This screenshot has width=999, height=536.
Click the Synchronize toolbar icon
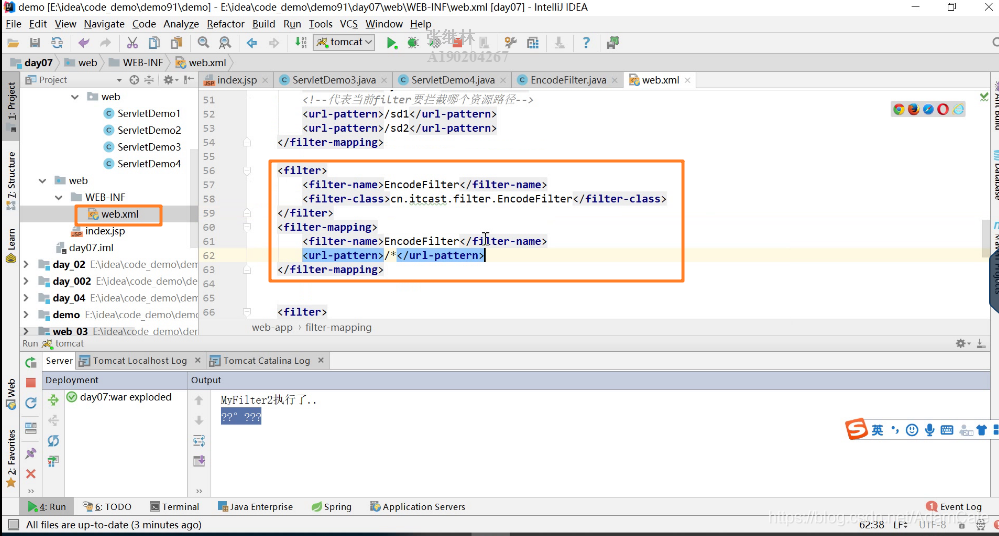click(x=57, y=43)
